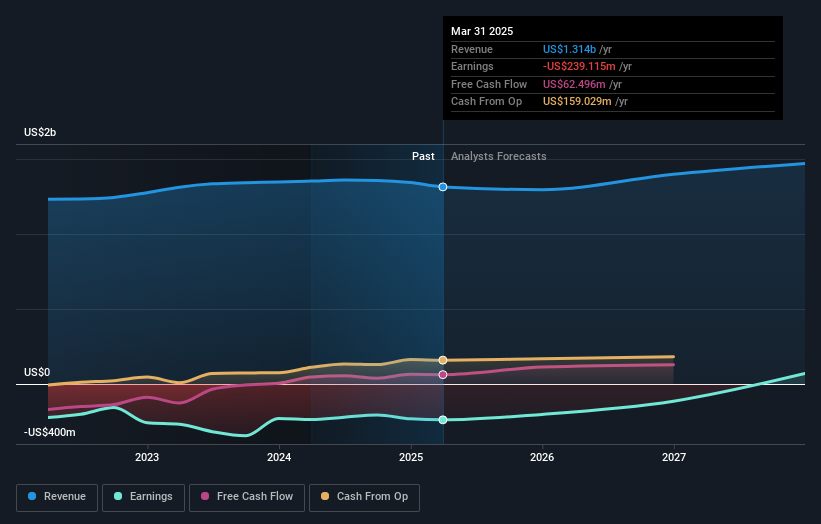Select the 2026 x-axis label

(x=542, y=457)
